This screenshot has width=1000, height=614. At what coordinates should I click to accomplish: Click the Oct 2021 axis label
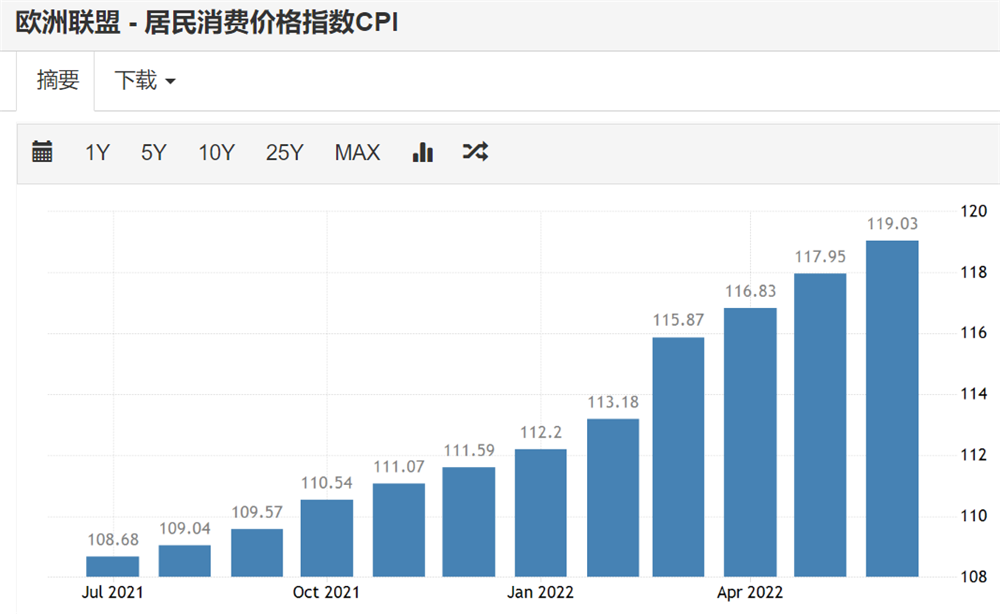[326, 592]
